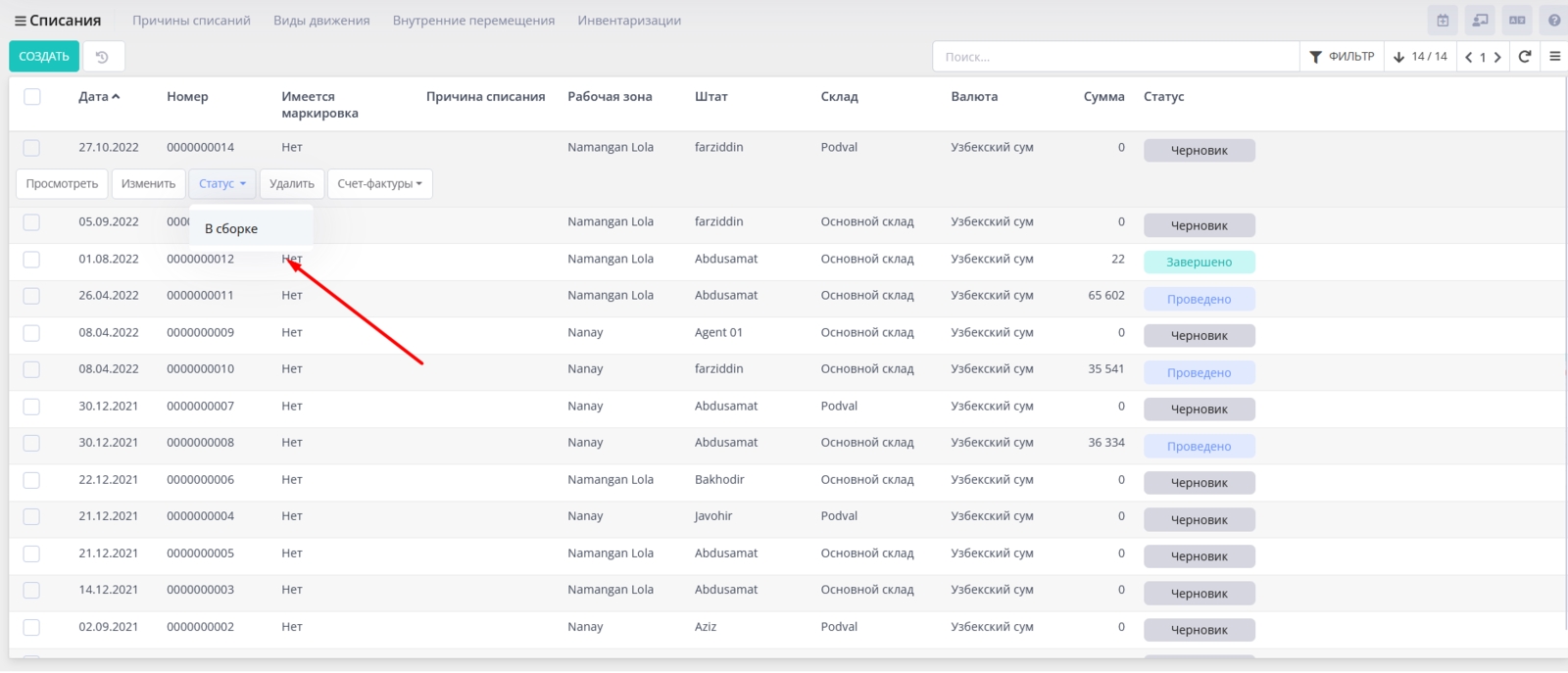
Task: Open the list options menu right of the reload icon
Action: tap(1554, 57)
